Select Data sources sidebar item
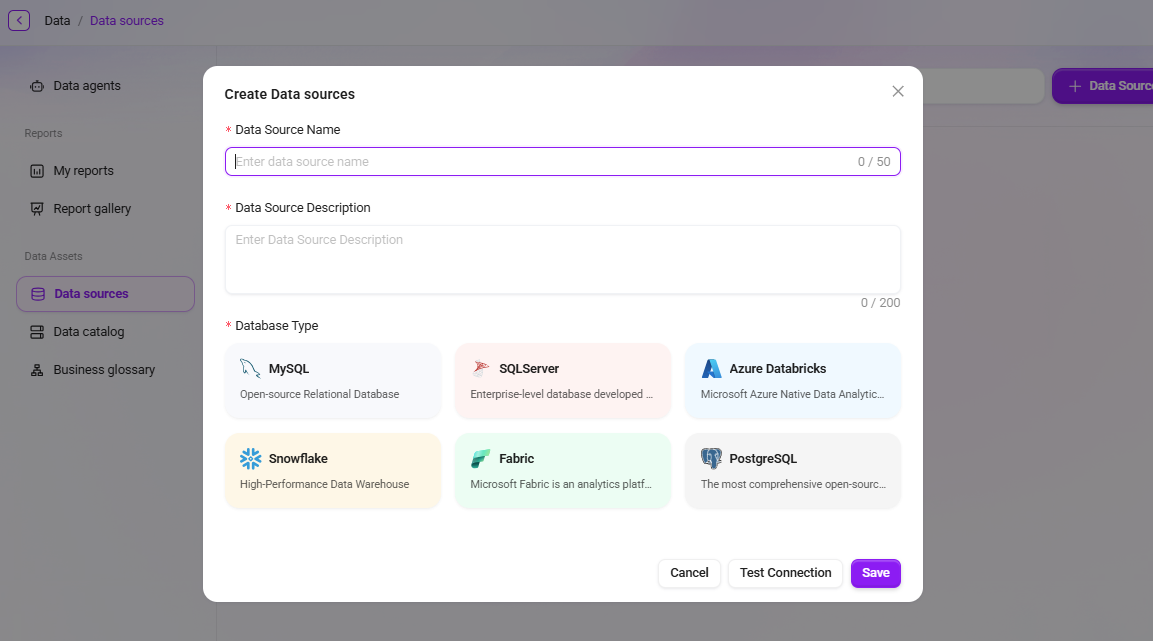This screenshot has width=1153, height=641. point(106,294)
